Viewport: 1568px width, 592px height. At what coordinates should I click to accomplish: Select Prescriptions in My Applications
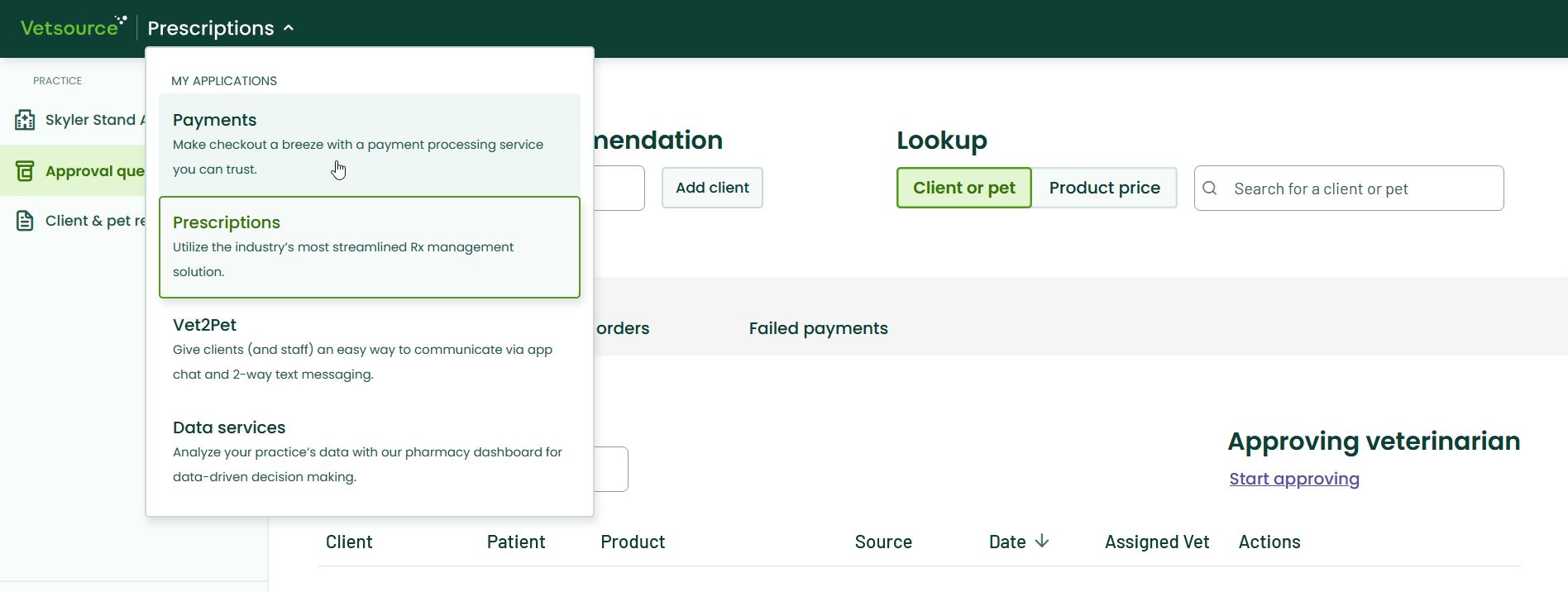[370, 246]
